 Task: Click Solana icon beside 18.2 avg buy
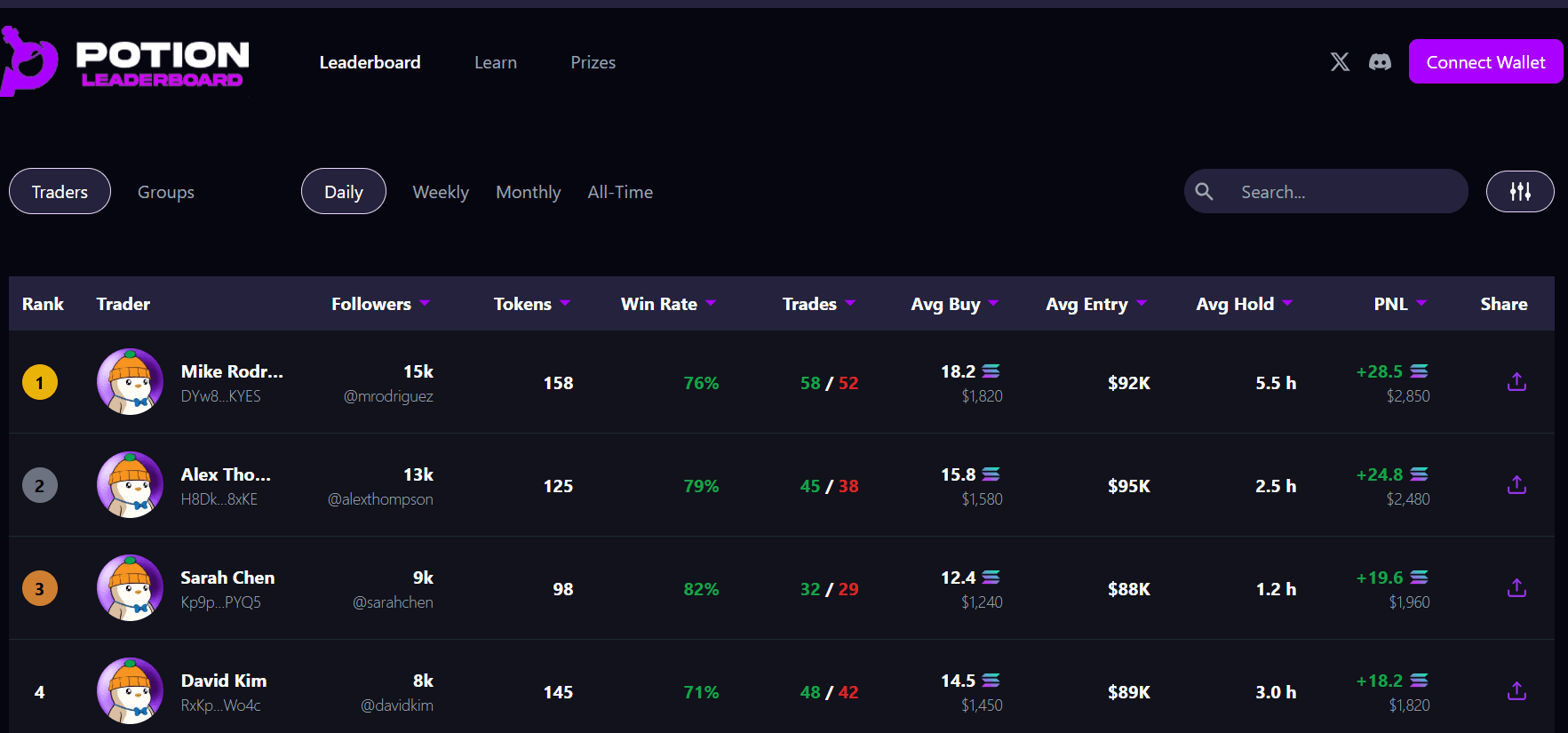click(991, 371)
